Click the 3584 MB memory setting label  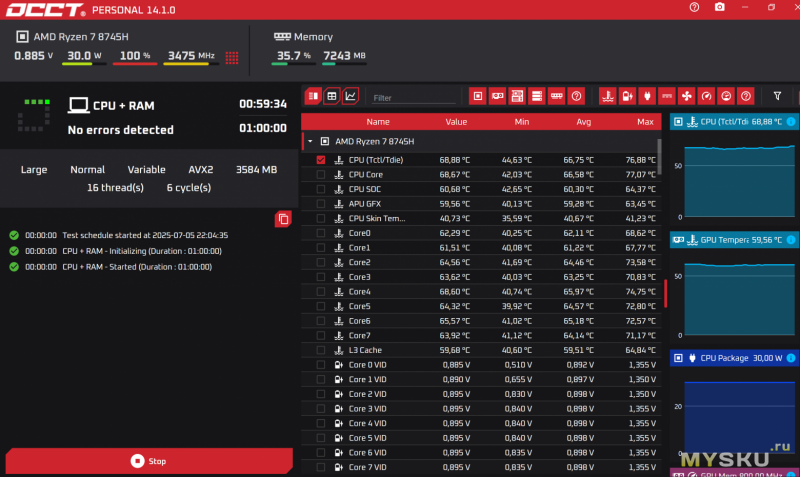[256, 169]
